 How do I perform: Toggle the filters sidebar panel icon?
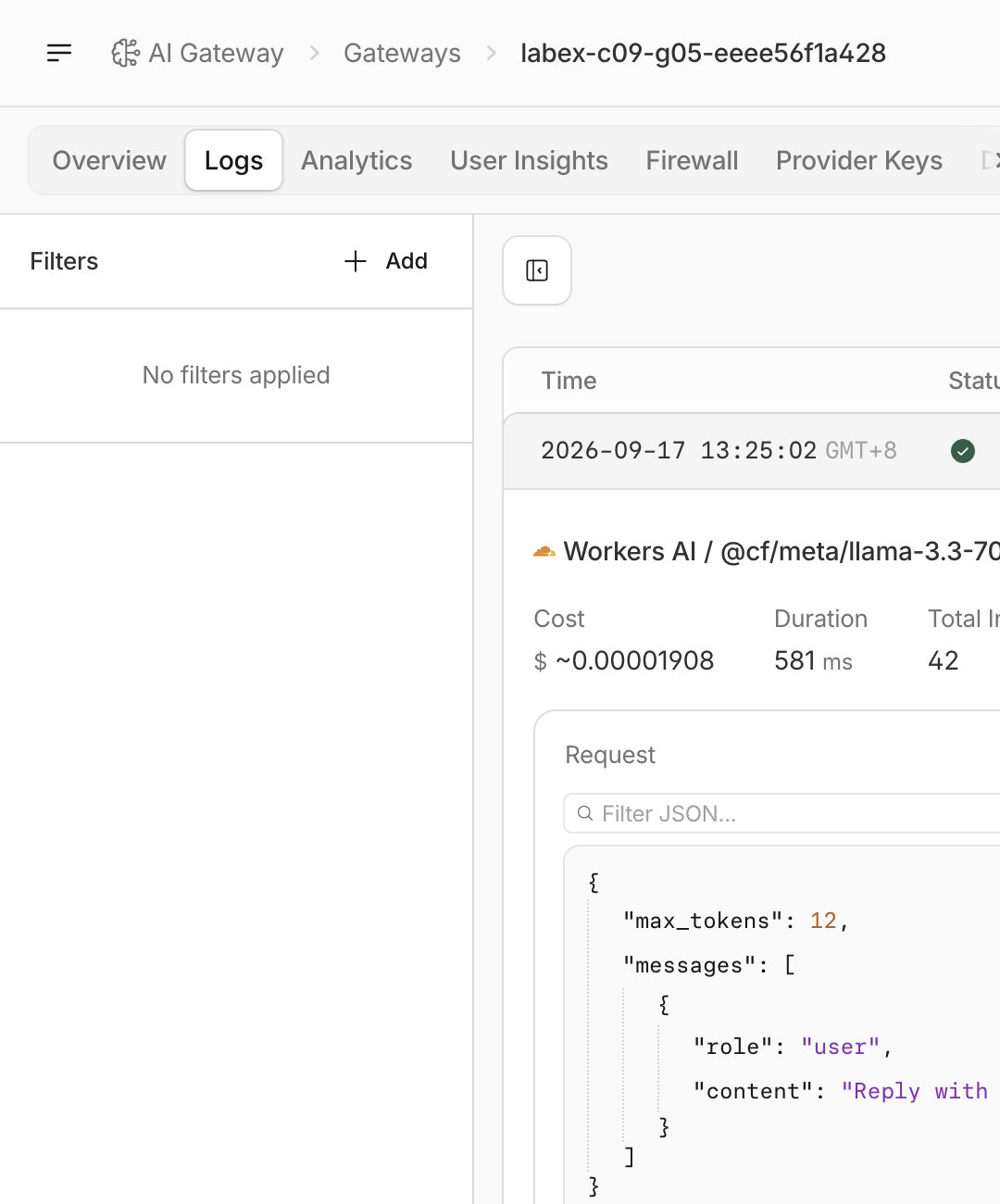coord(537,270)
